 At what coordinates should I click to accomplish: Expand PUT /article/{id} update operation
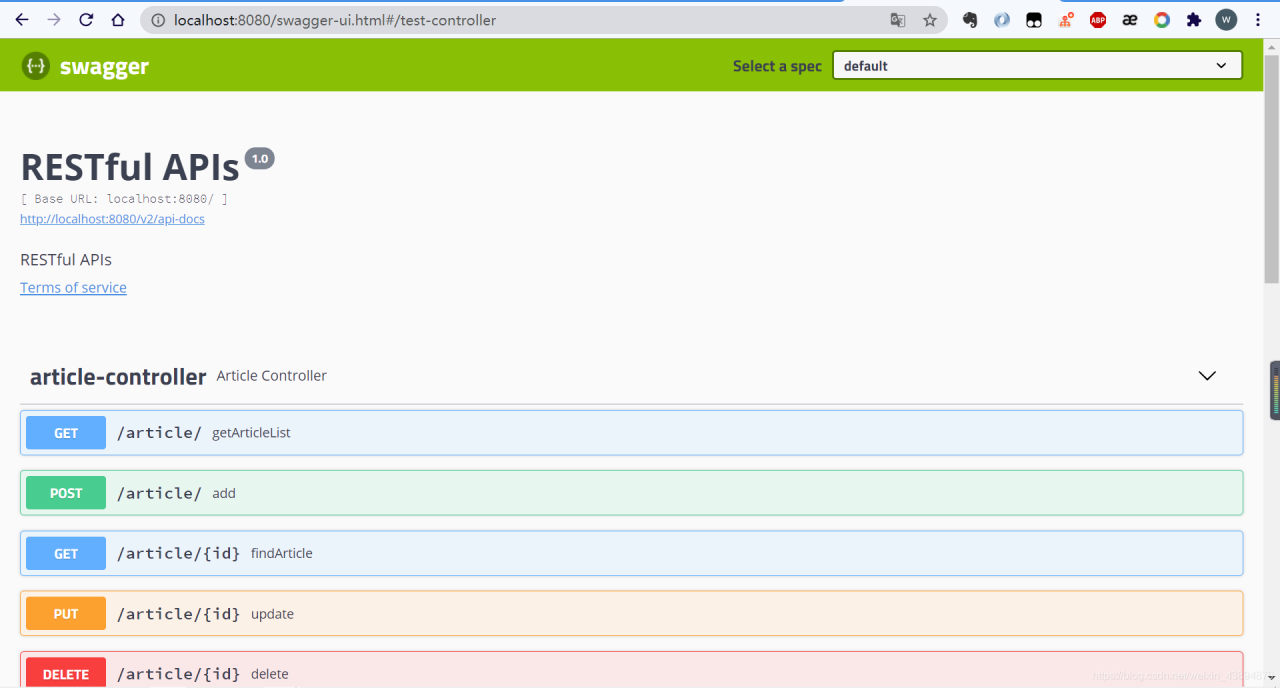click(x=631, y=613)
